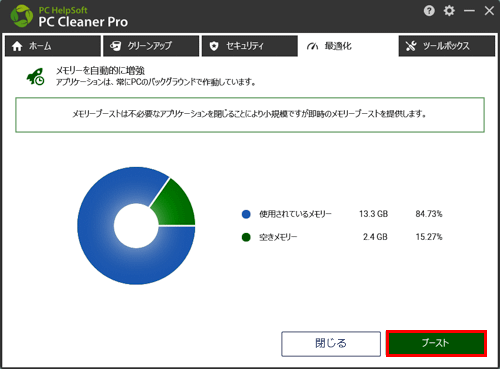This screenshot has width=500, height=369.
Task: Click the rocket memory boost icon
Action: coord(35,76)
